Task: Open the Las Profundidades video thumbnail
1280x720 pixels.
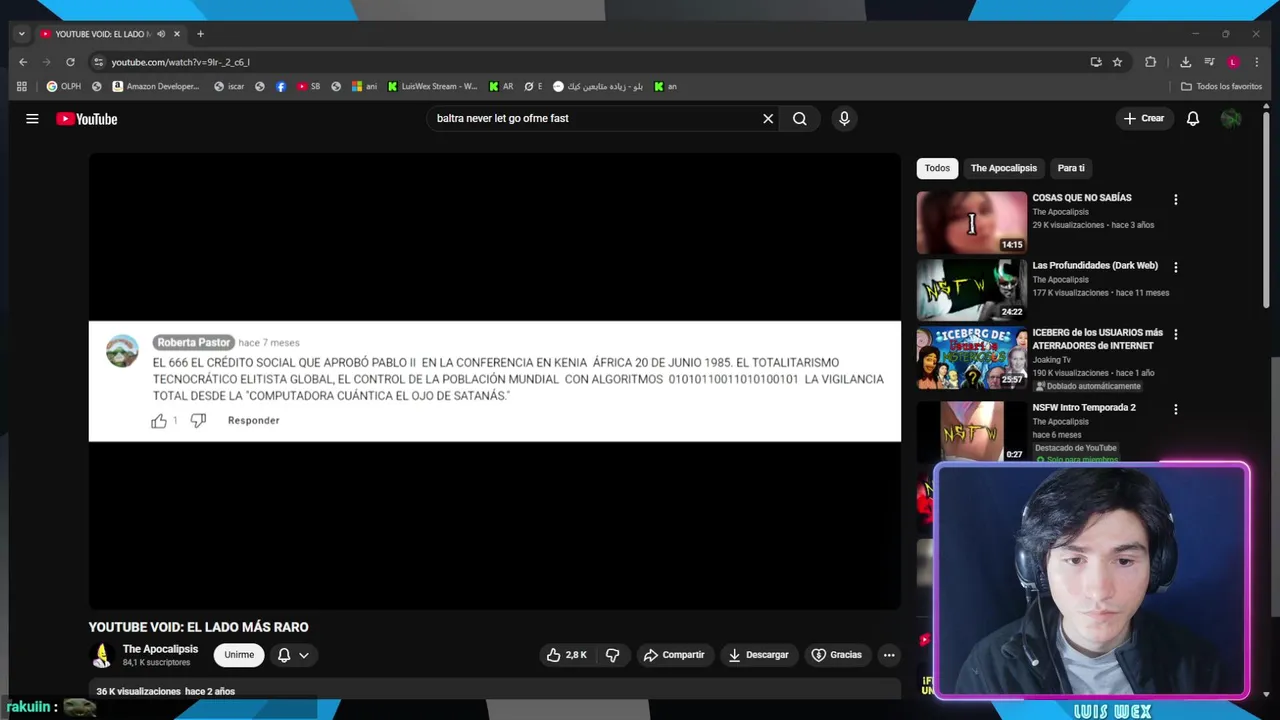Action: 972,290
